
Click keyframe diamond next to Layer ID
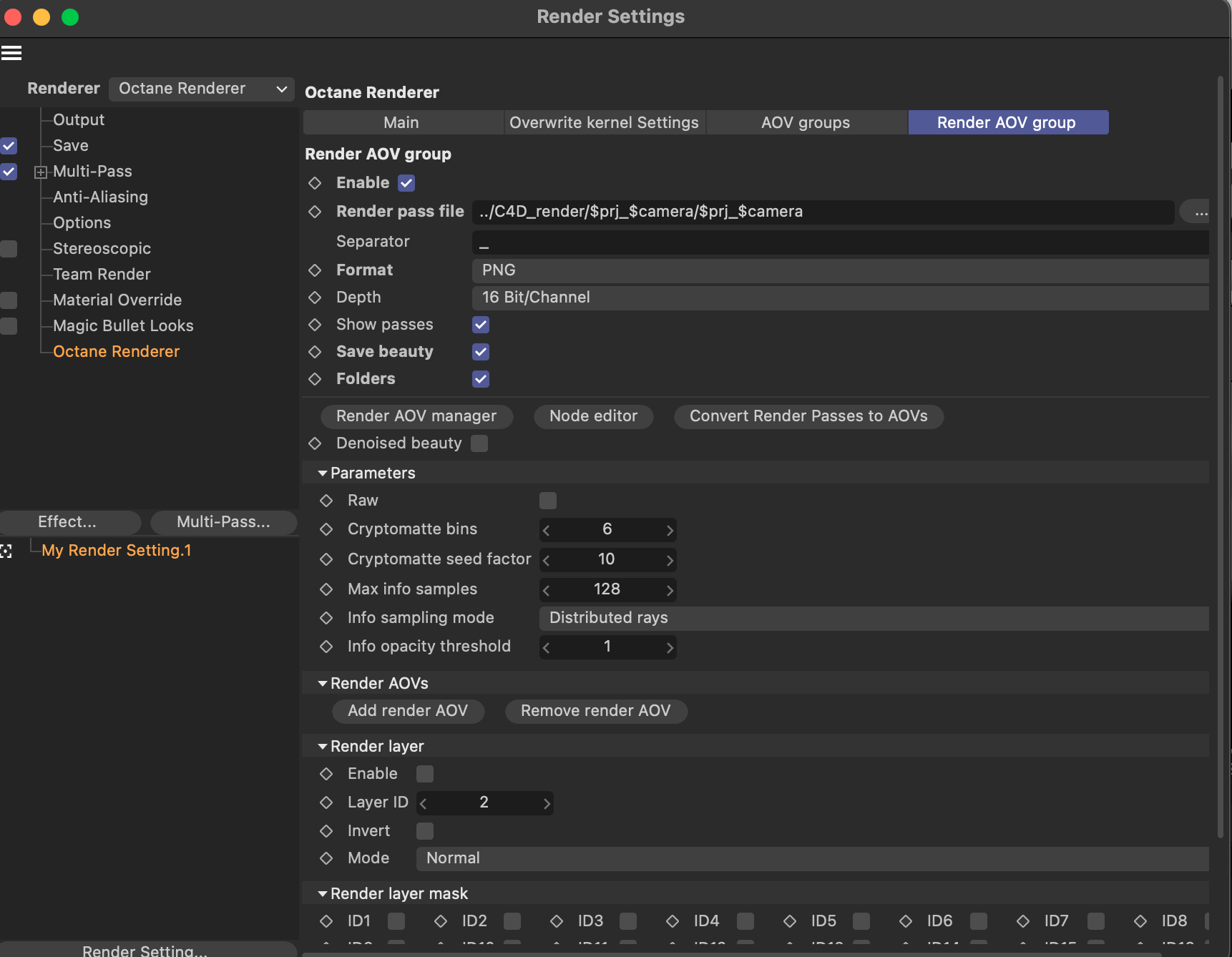pos(326,803)
